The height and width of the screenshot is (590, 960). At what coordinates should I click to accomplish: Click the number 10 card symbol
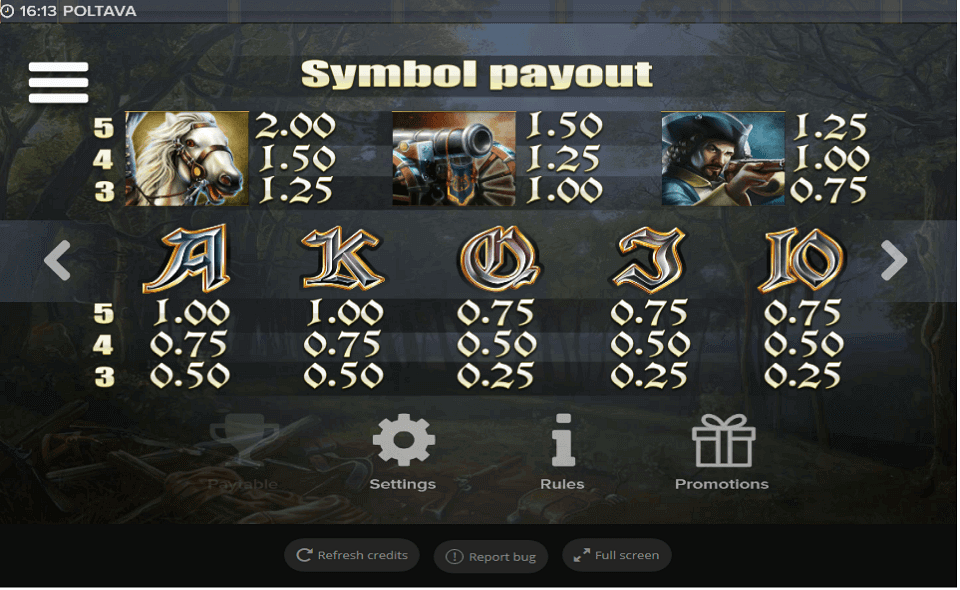pyautogui.click(x=802, y=259)
